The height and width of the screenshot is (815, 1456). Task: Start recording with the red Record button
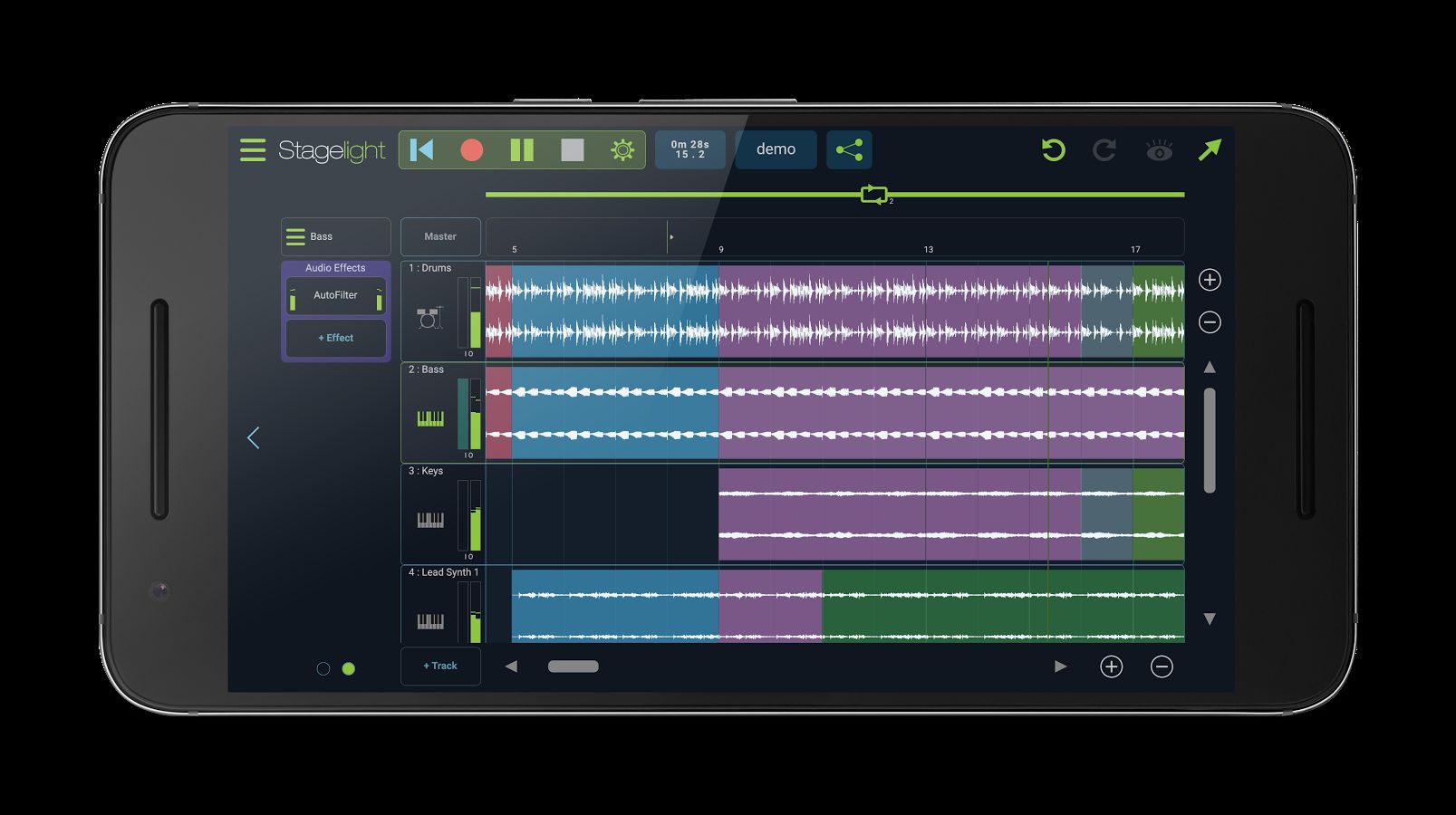pos(471,150)
